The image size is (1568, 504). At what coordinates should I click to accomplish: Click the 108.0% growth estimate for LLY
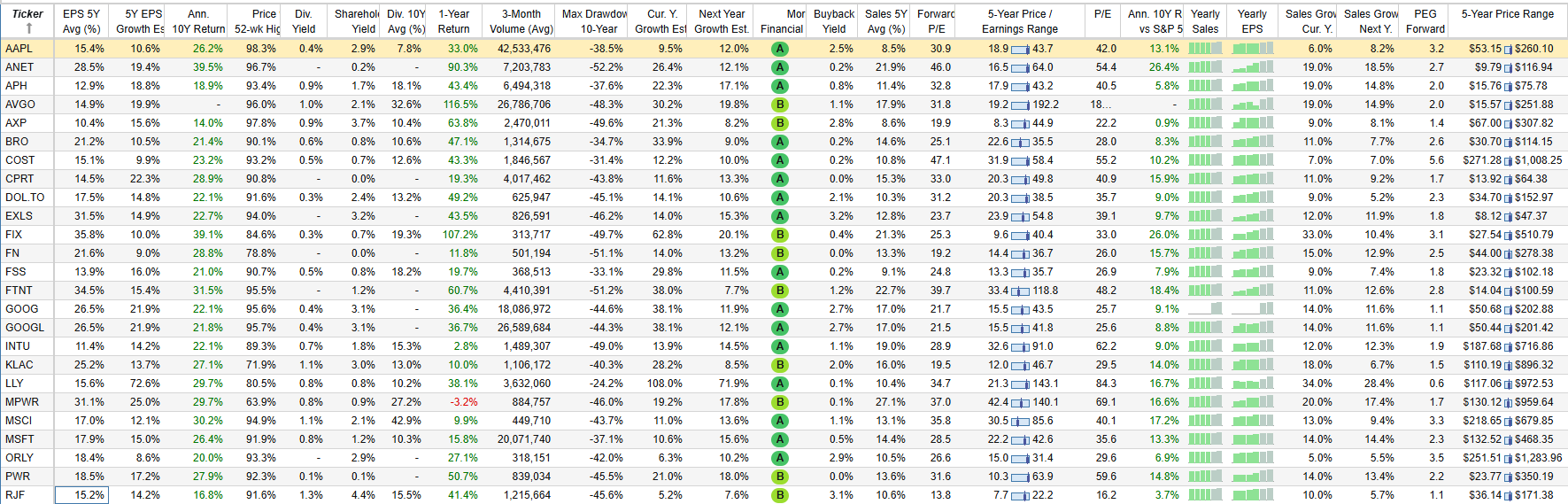[664, 384]
